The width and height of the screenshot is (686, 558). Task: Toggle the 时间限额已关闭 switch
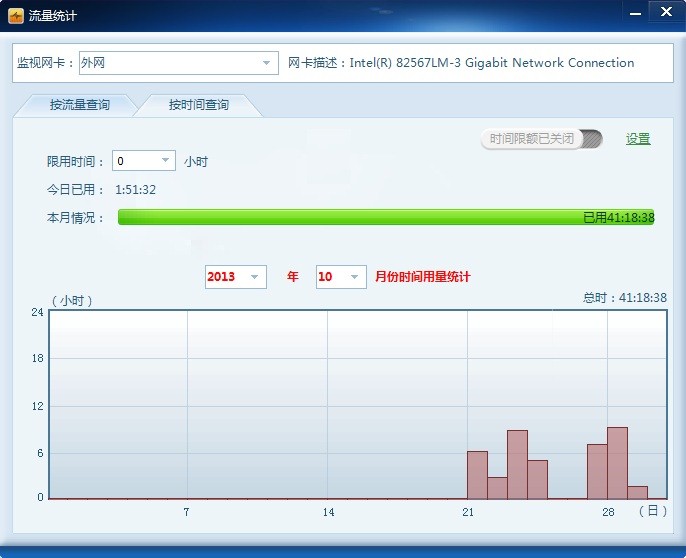click(542, 139)
